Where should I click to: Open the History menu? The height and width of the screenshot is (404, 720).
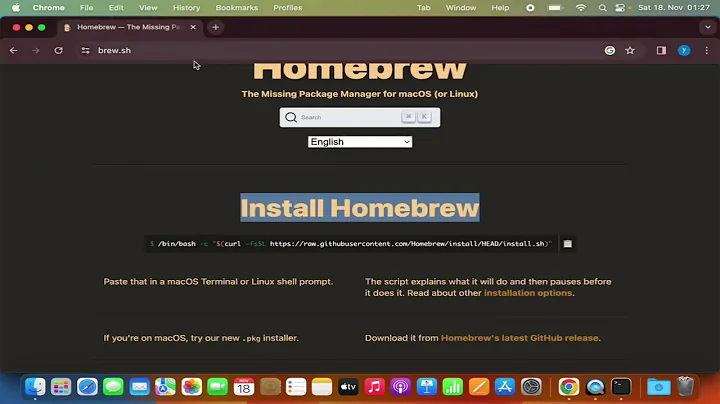click(x=186, y=8)
